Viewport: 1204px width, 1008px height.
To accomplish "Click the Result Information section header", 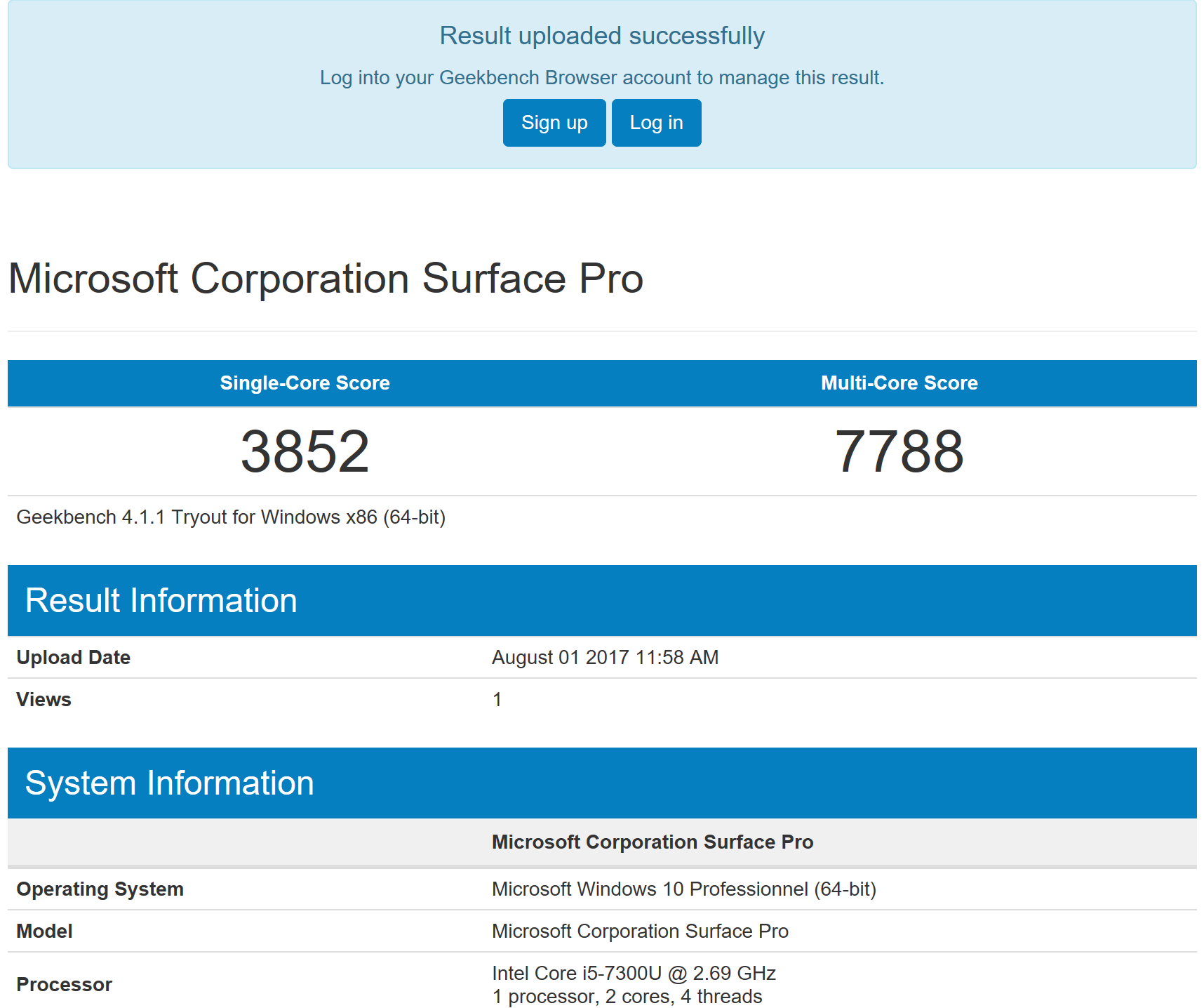I will point(602,601).
